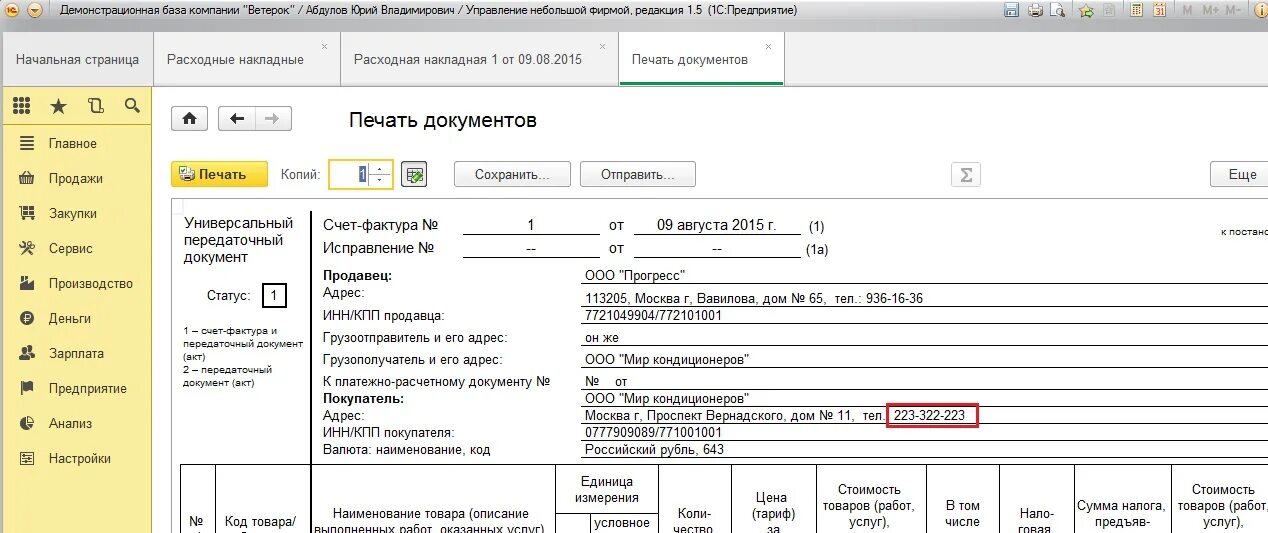Increase copies with up arrow
This screenshot has height=533, width=1268.
tap(381, 168)
